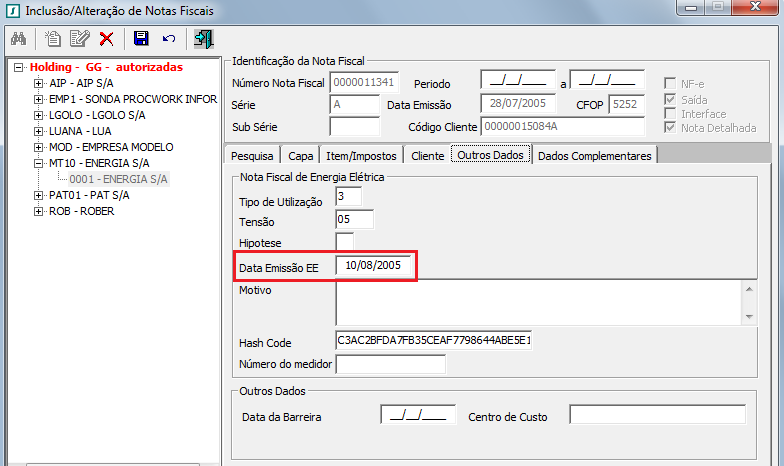784x466 pixels.
Task: Collapse the MT10 - ENERGIA S/A node
Action: tap(39, 163)
